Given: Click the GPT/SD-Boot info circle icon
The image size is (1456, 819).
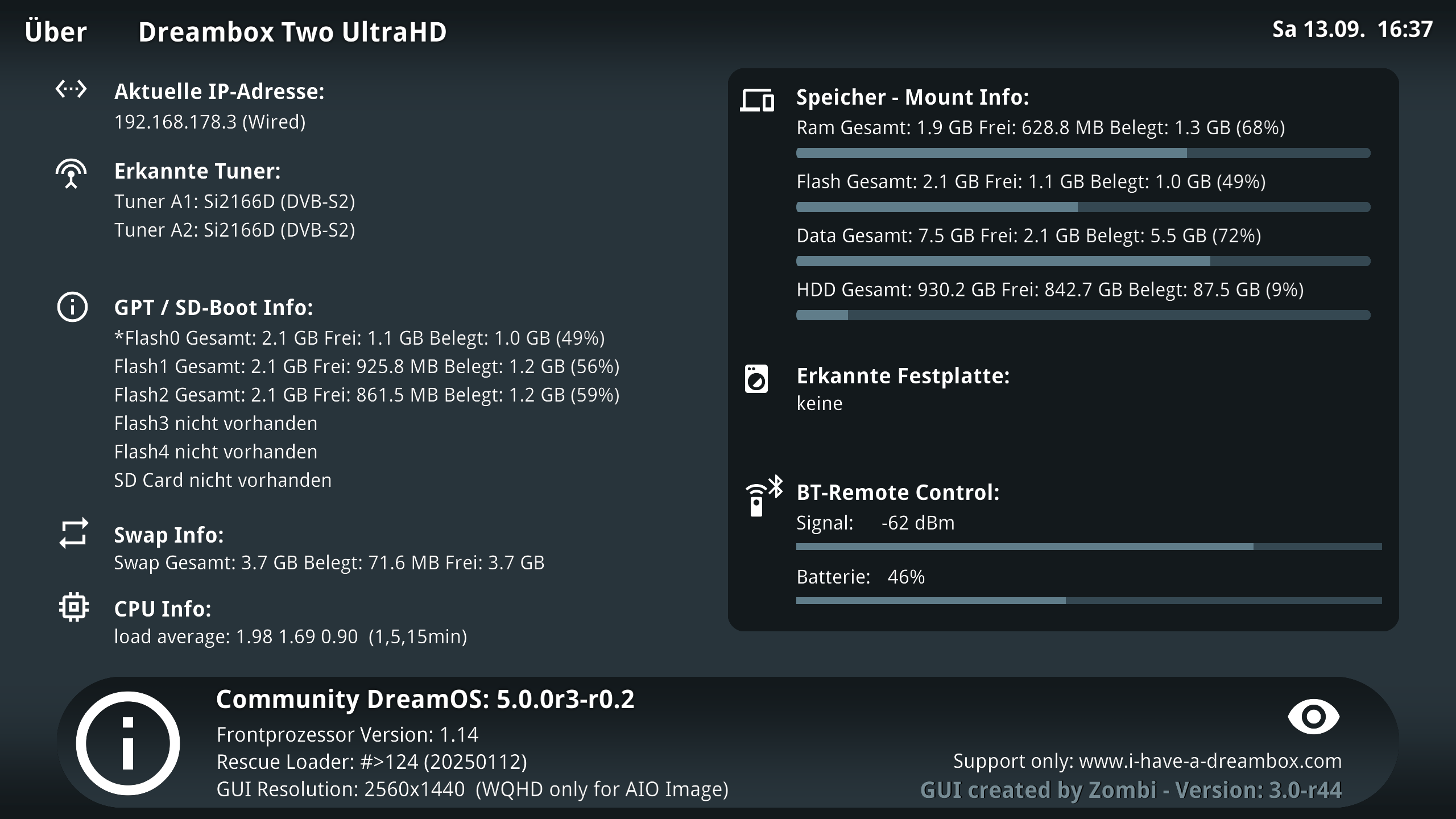Looking at the screenshot, I should (72, 308).
